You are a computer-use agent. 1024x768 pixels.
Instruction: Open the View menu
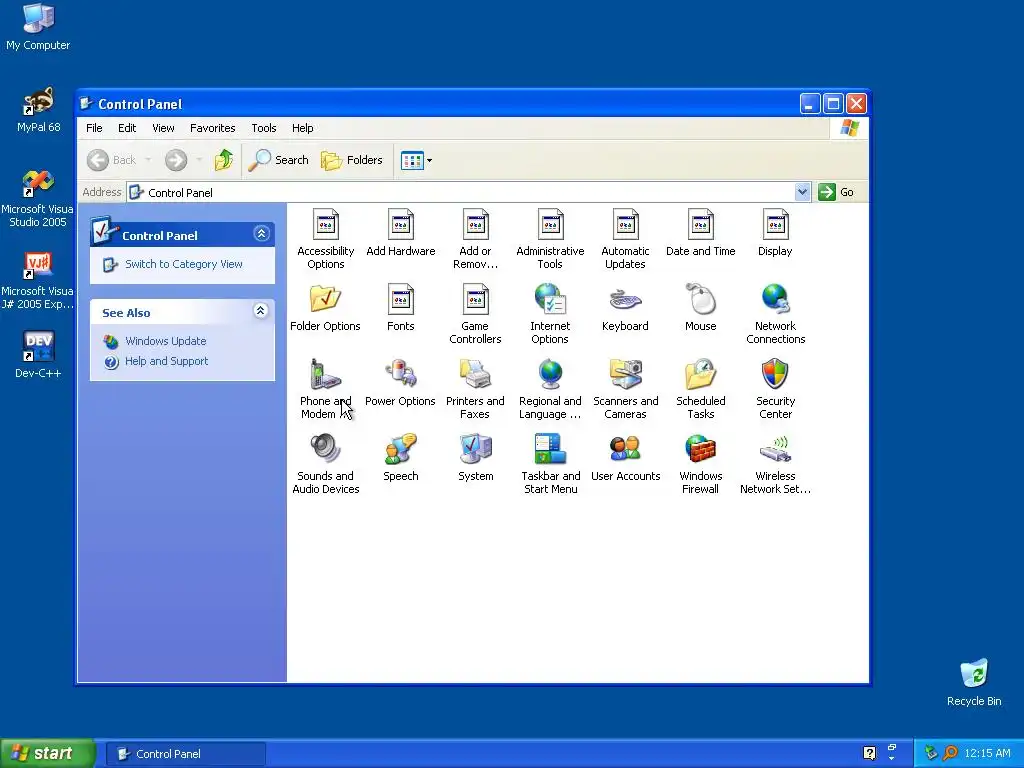[x=163, y=128]
